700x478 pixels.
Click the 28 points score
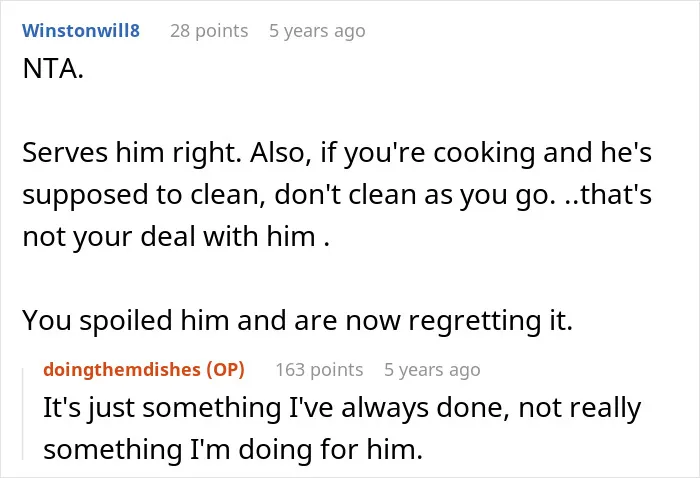(x=209, y=31)
